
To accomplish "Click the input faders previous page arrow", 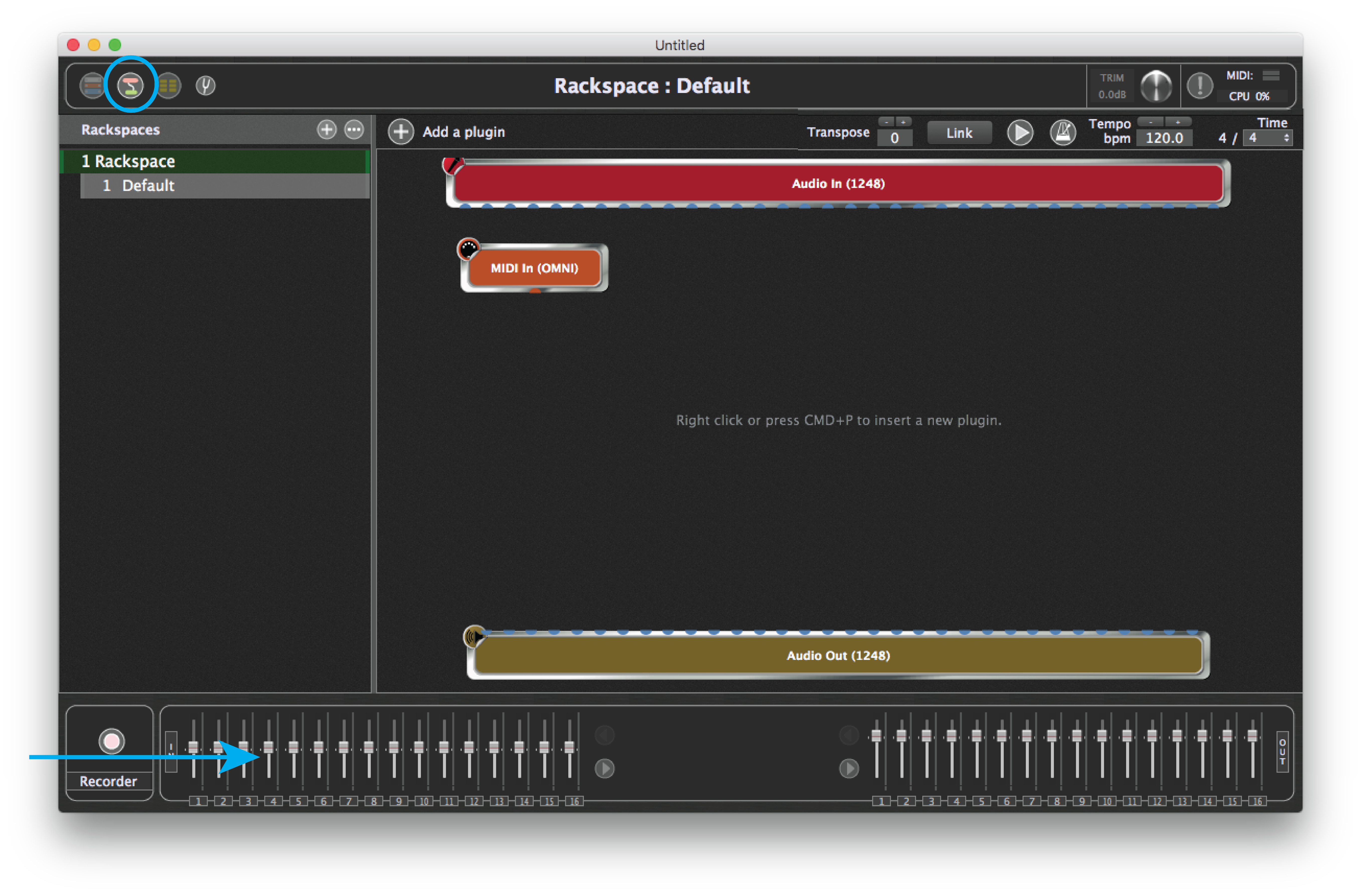I will tap(604, 735).
